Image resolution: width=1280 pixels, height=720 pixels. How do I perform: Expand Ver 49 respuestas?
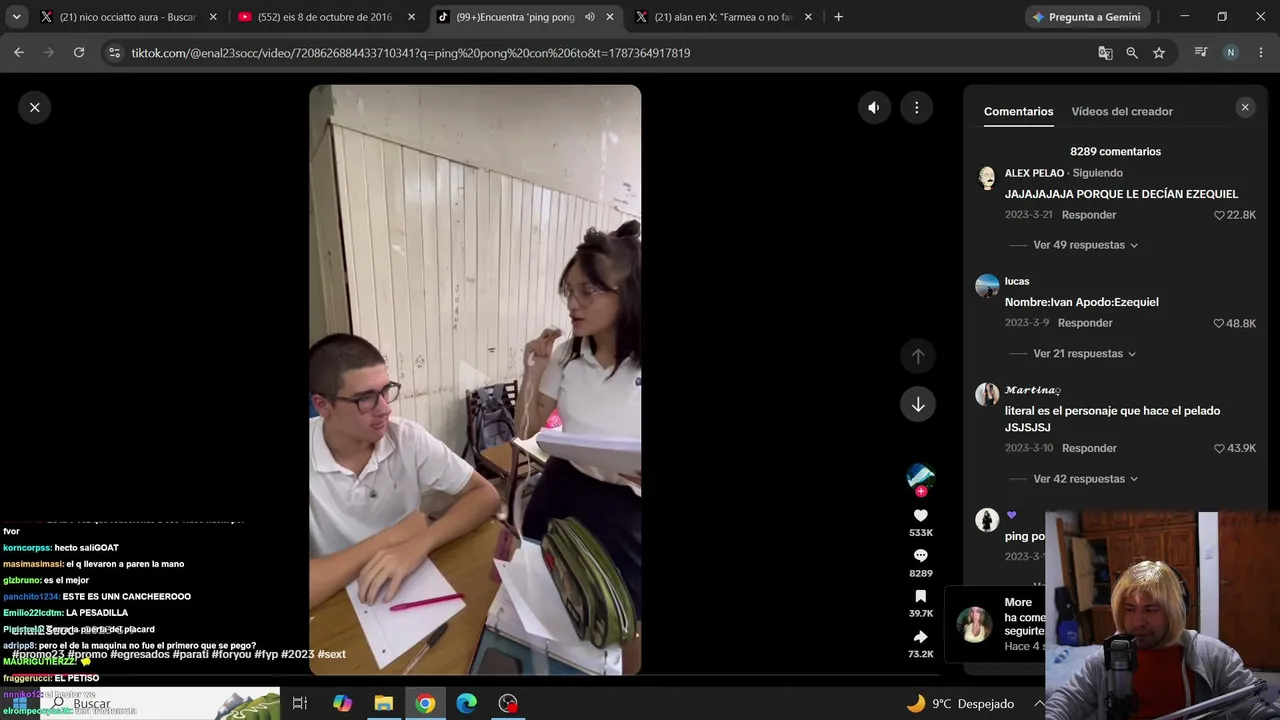point(1085,245)
